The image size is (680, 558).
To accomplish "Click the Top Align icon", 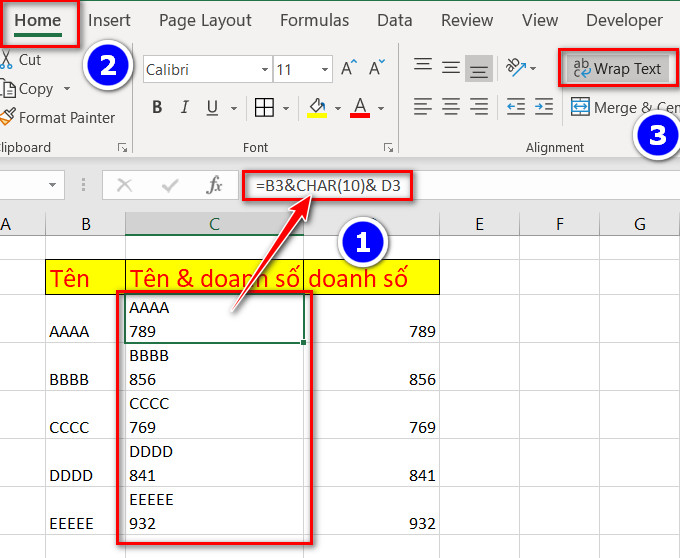I will click(x=423, y=67).
